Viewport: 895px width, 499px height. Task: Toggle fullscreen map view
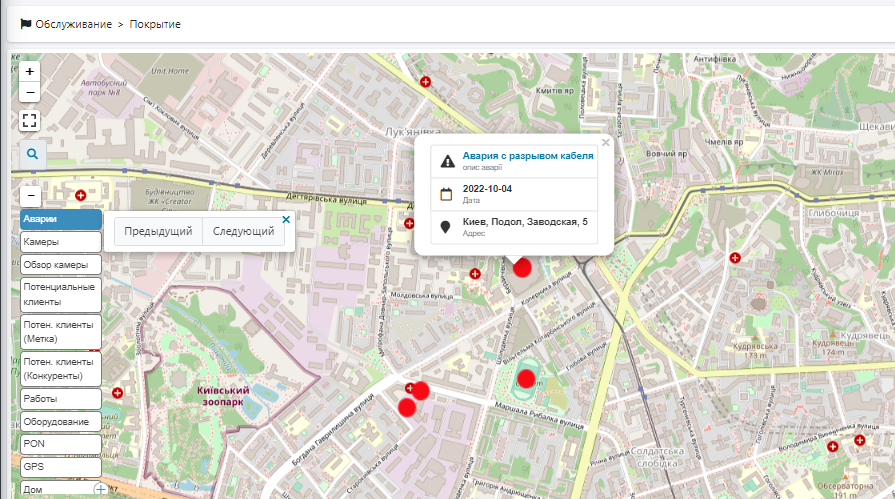(x=30, y=121)
